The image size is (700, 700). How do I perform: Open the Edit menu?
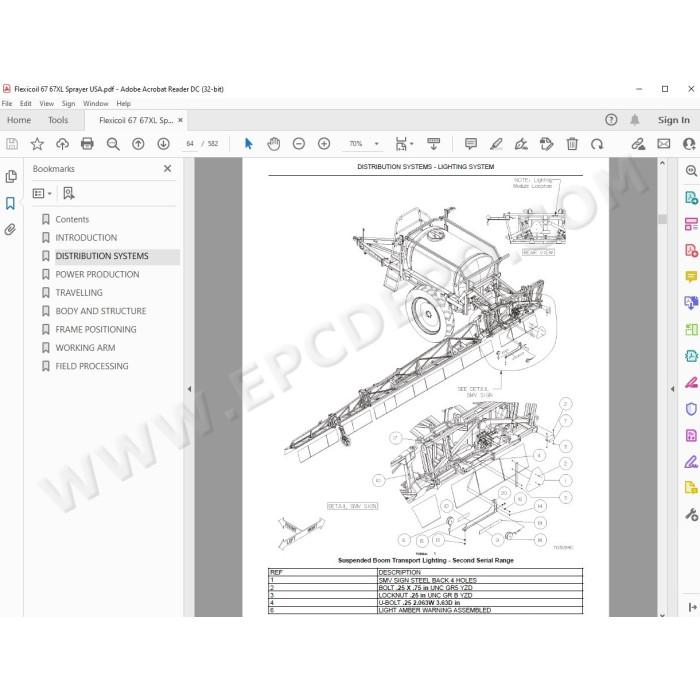coord(26,104)
